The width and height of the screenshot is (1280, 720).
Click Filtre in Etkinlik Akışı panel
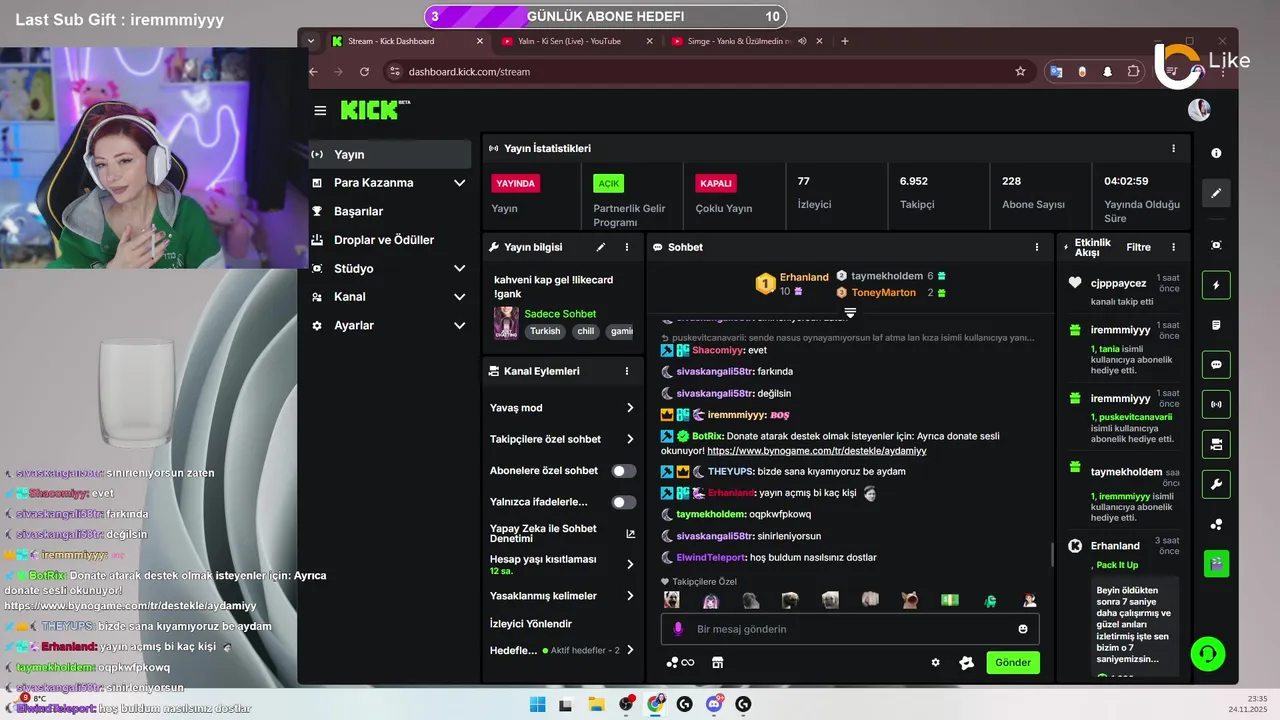pyautogui.click(x=1138, y=247)
